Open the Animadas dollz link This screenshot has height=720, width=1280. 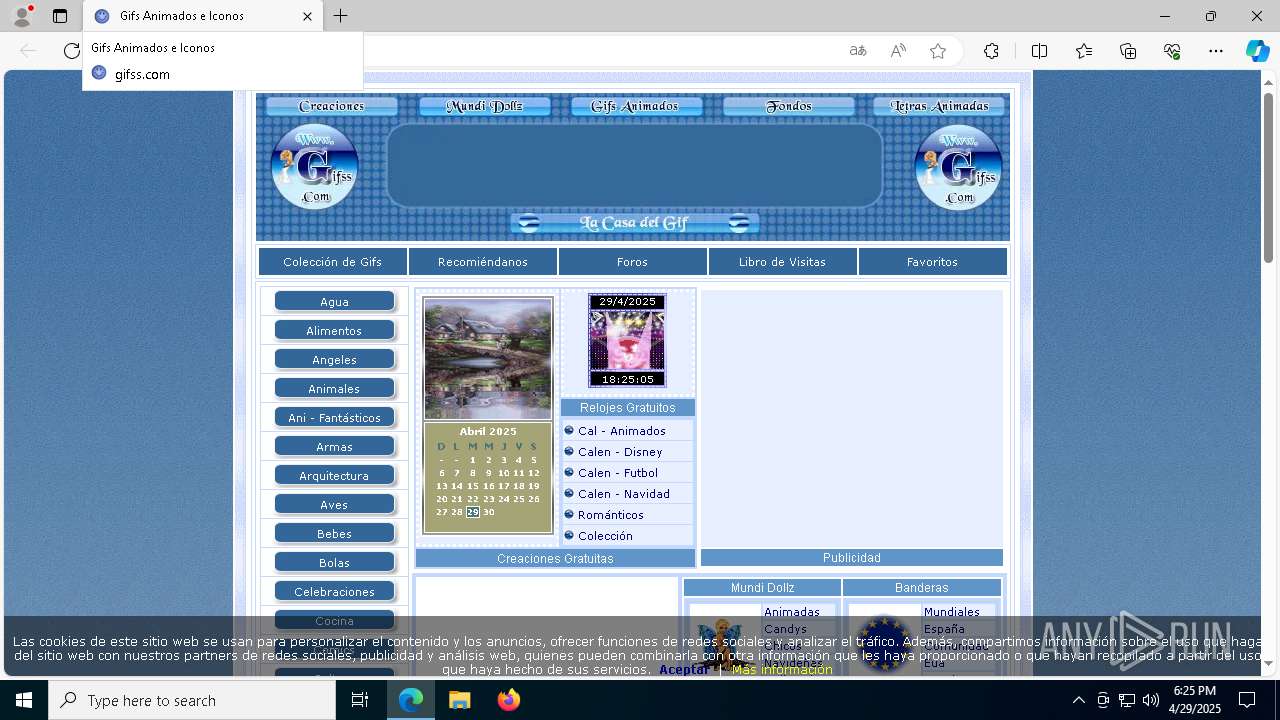pos(792,612)
